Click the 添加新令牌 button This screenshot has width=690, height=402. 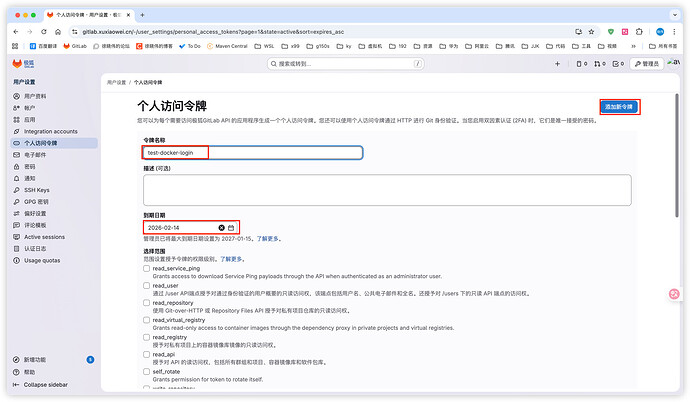pyautogui.click(x=619, y=106)
